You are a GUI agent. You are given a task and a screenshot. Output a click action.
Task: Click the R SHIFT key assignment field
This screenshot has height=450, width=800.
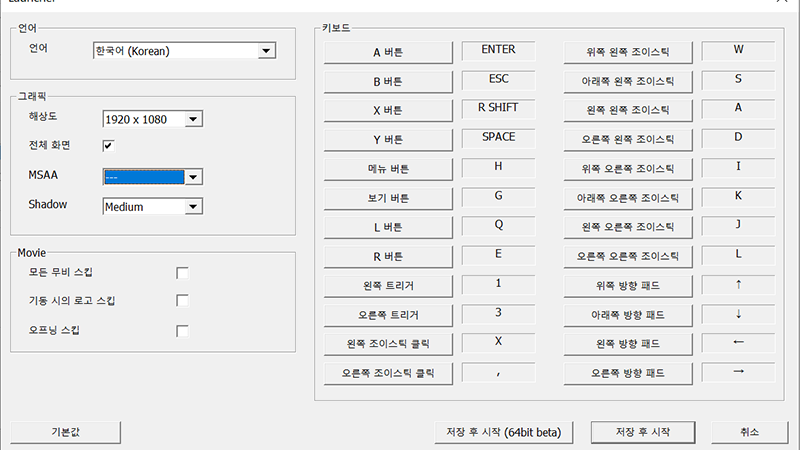pyautogui.click(x=498, y=108)
